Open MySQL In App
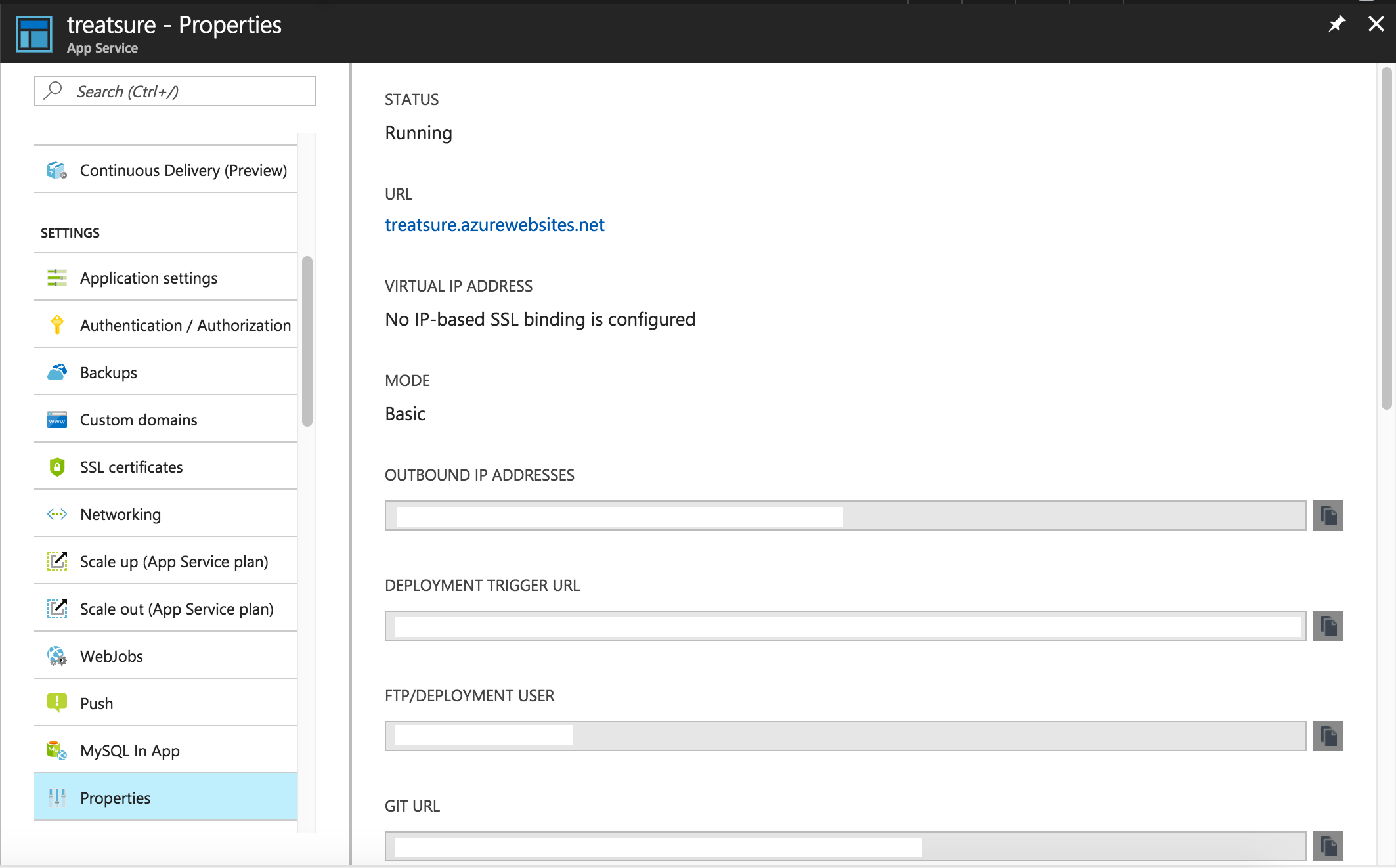 165,750
